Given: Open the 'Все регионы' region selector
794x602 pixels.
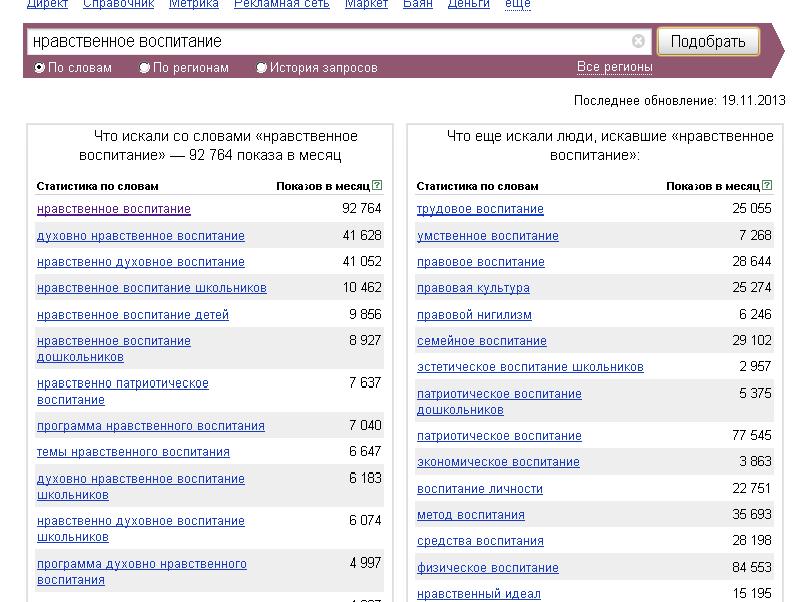Looking at the screenshot, I should [614, 67].
